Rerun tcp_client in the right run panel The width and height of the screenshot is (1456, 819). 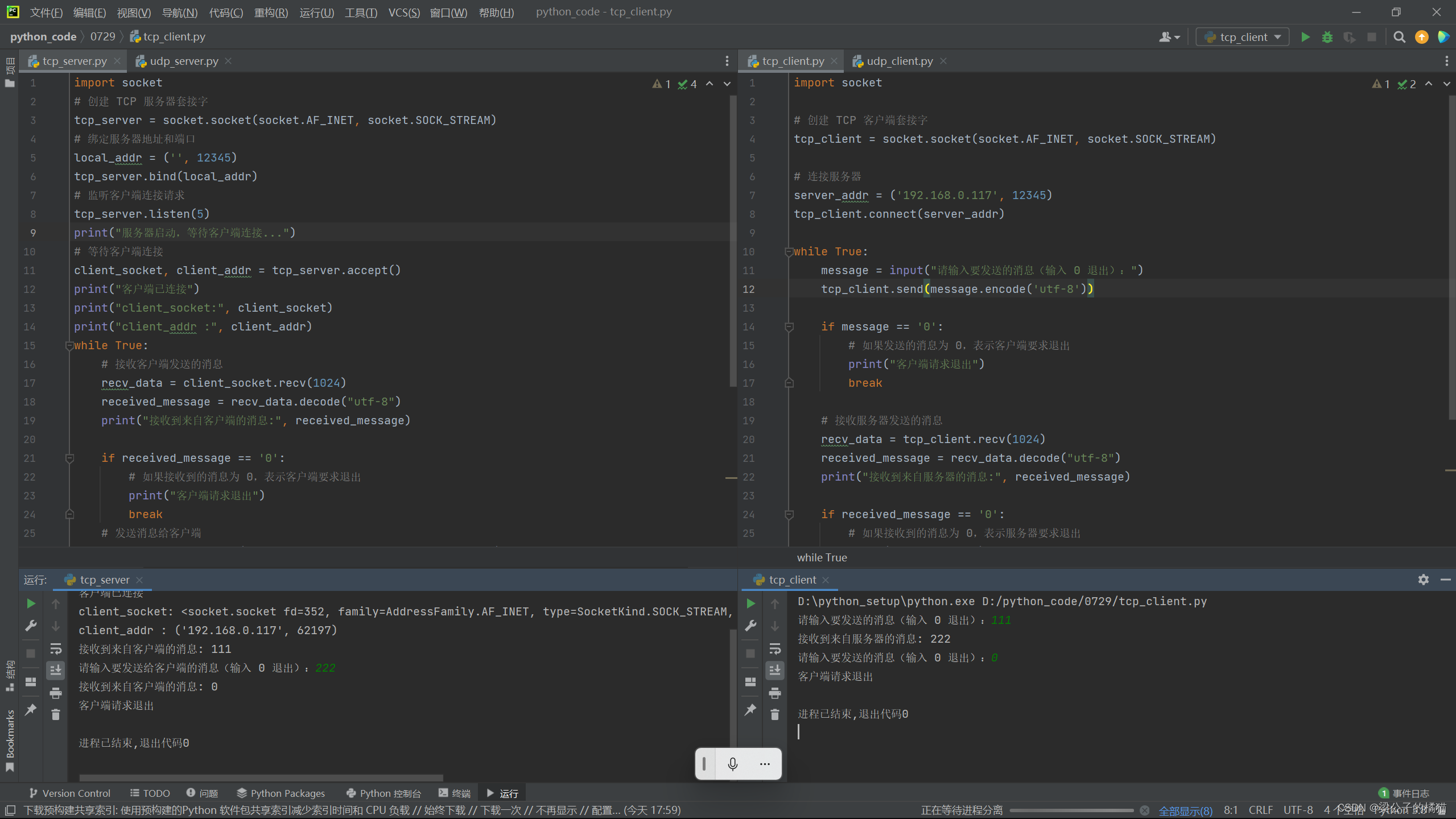750,603
